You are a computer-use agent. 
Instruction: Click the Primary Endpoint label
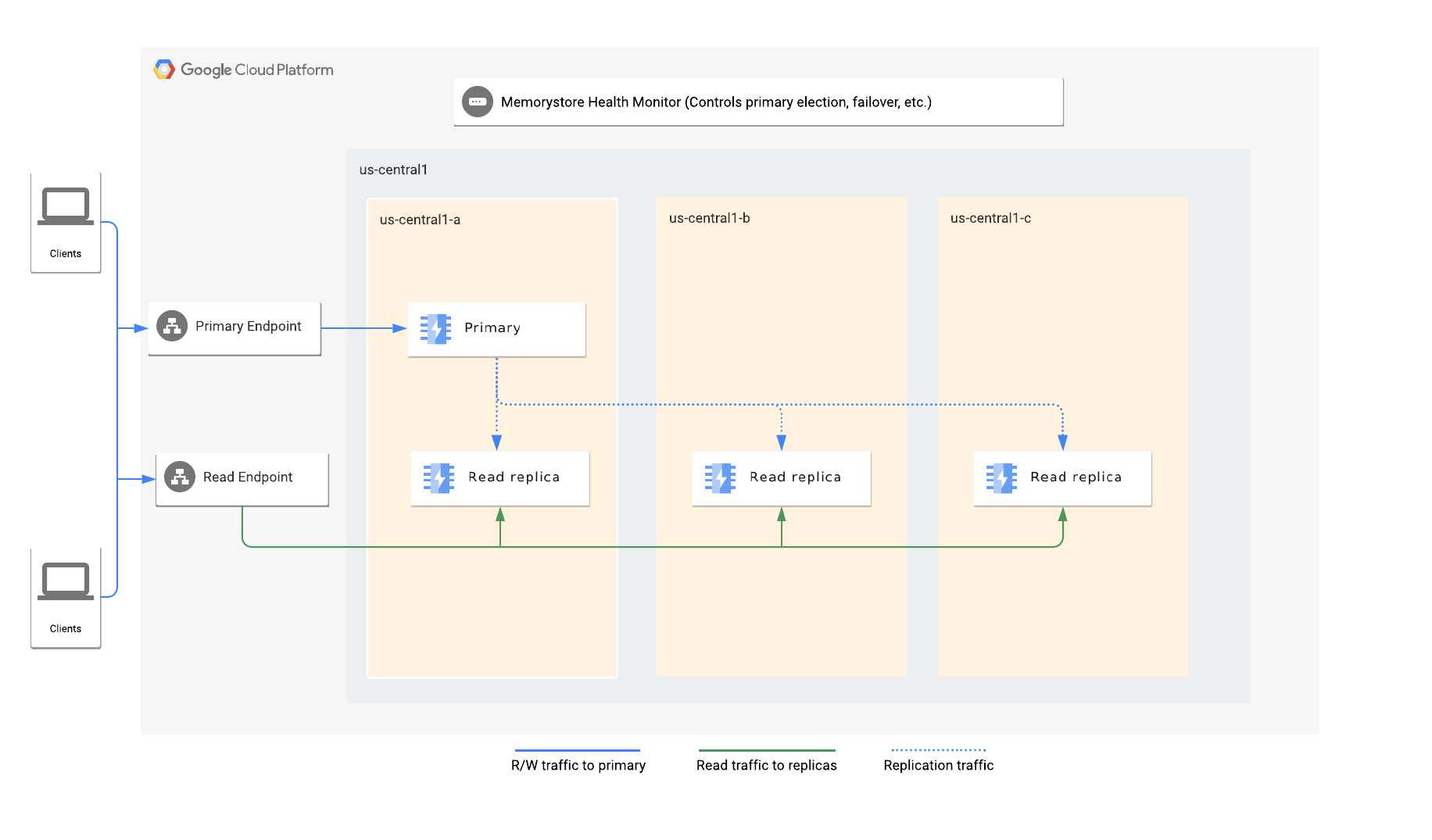(248, 327)
